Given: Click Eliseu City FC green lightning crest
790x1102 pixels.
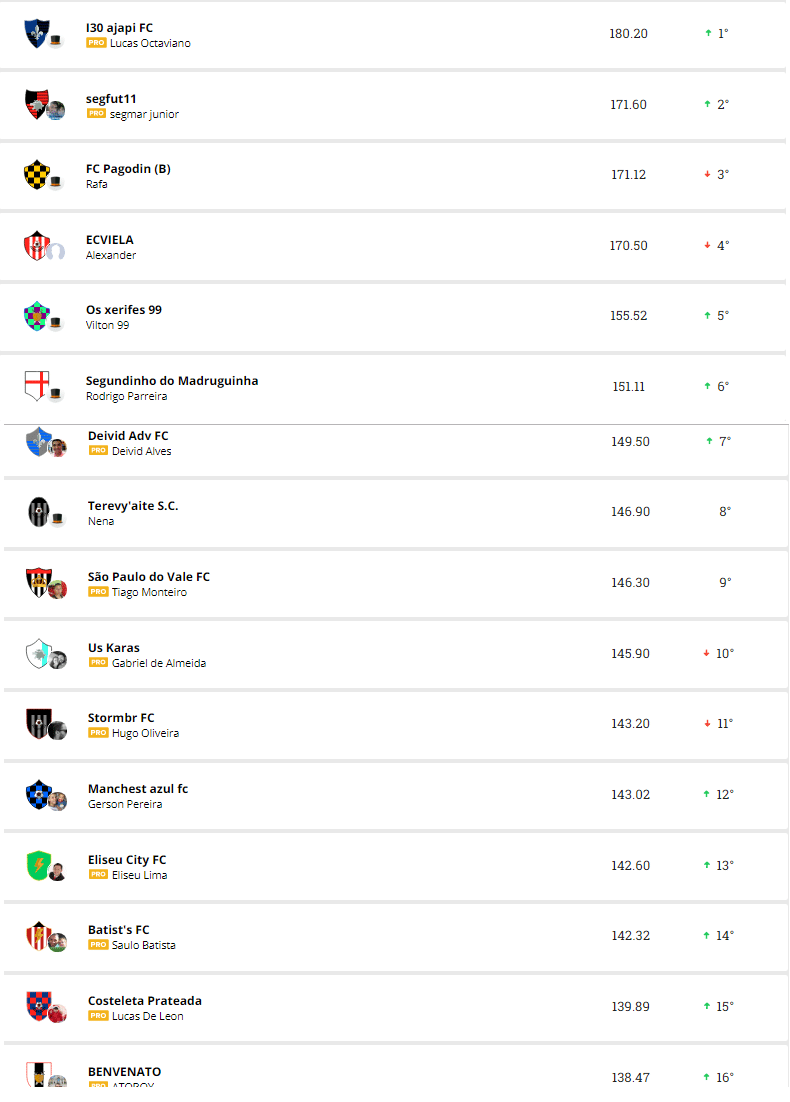Looking at the screenshot, I should click(39, 865).
